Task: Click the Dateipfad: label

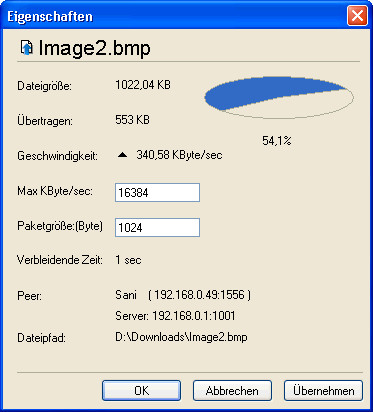Action: tap(41, 338)
